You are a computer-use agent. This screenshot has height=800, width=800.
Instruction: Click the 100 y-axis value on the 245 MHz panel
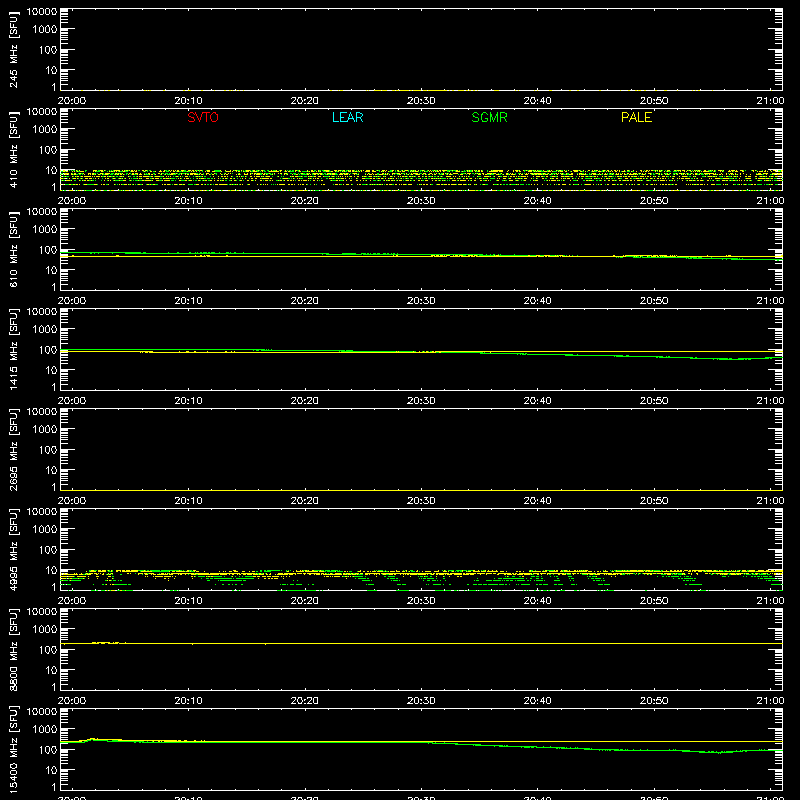[48, 50]
